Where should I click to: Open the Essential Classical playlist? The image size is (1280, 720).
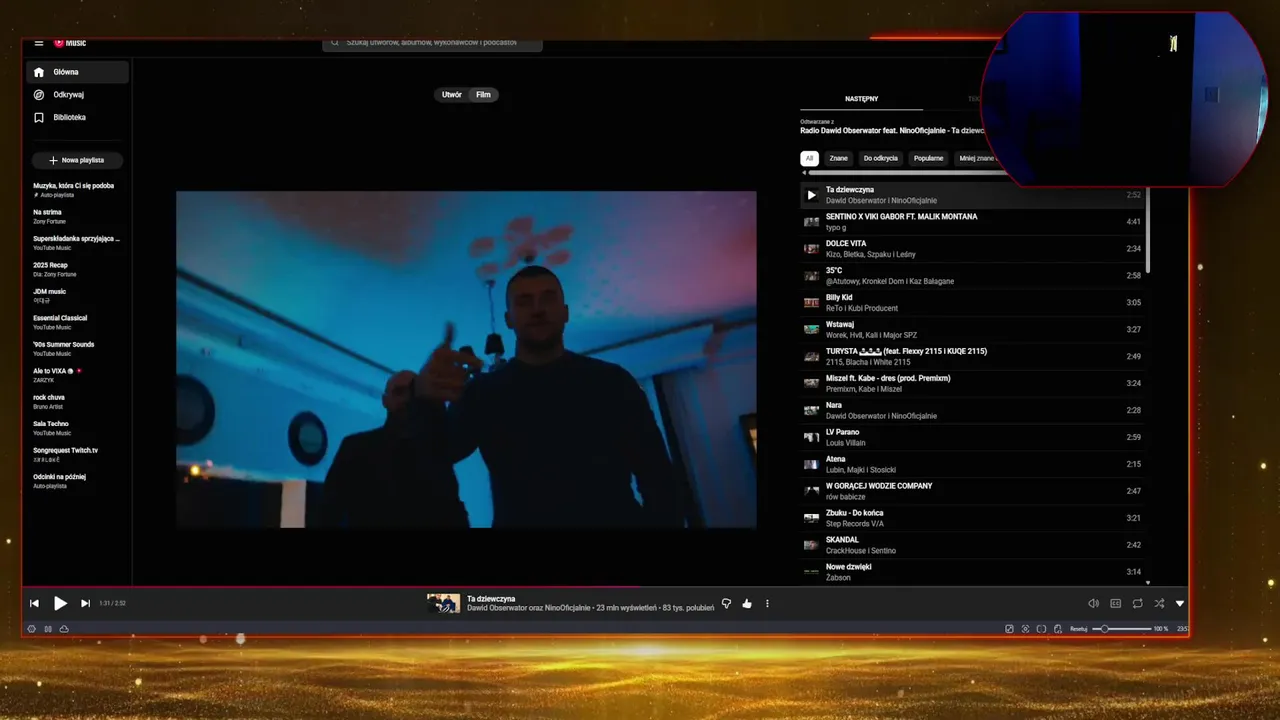(76, 322)
